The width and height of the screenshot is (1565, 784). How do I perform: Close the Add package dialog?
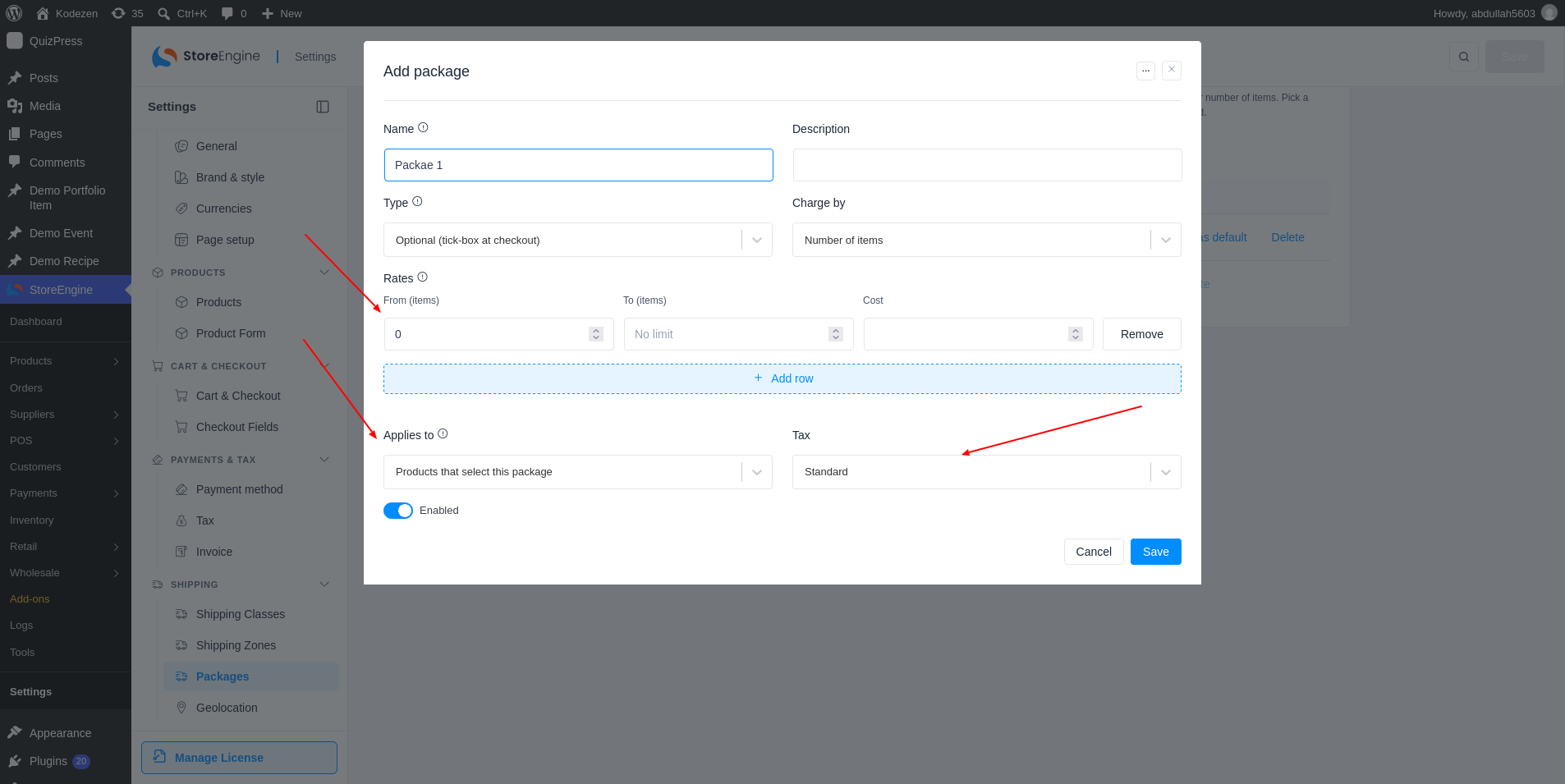pyautogui.click(x=1172, y=70)
